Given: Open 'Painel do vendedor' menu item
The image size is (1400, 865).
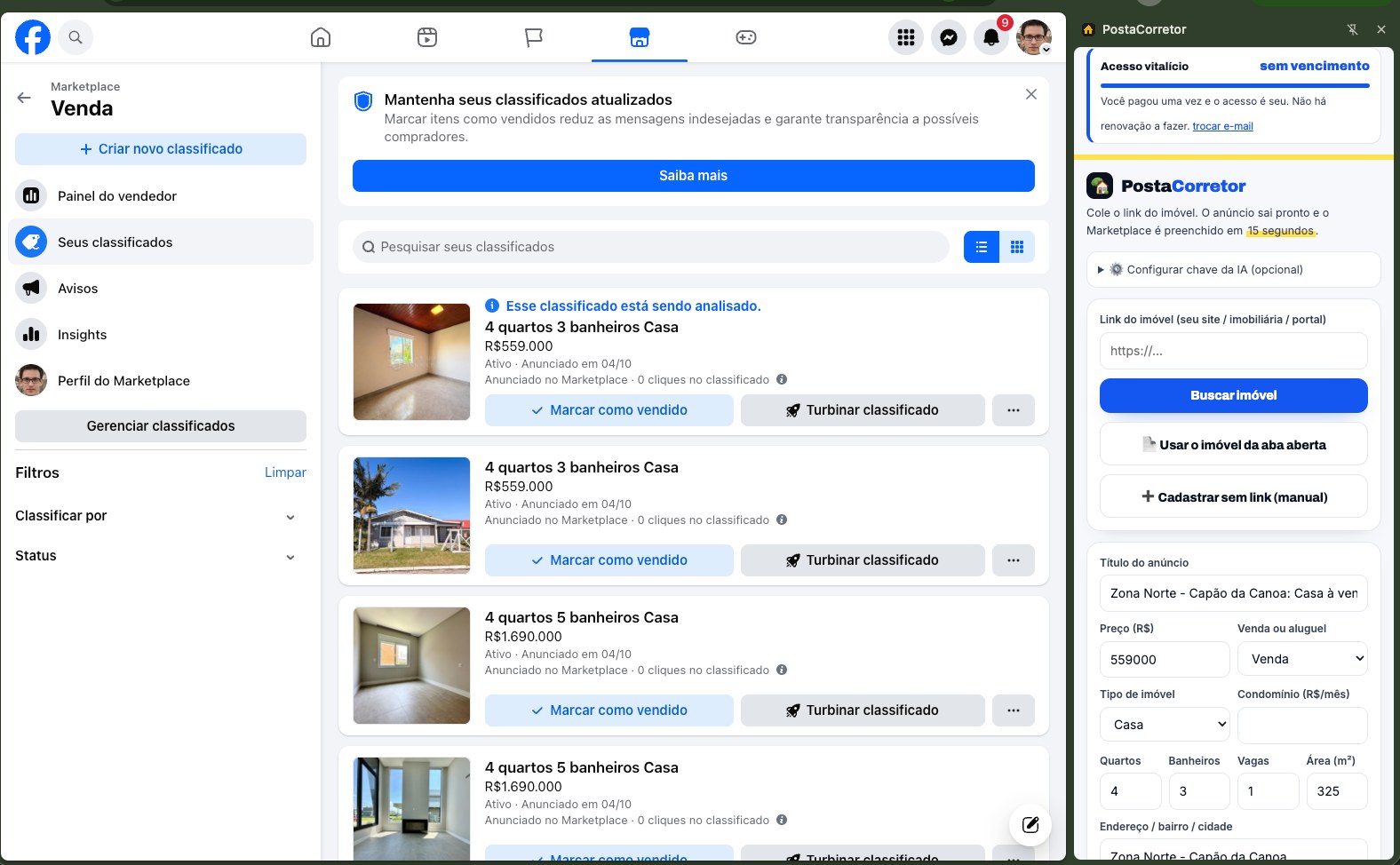Looking at the screenshot, I should [x=161, y=196].
